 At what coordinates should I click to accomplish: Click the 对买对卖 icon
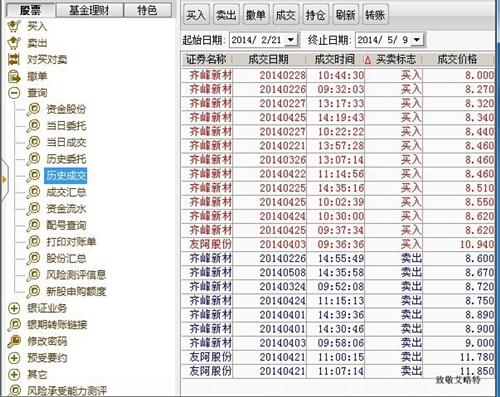click(14, 59)
